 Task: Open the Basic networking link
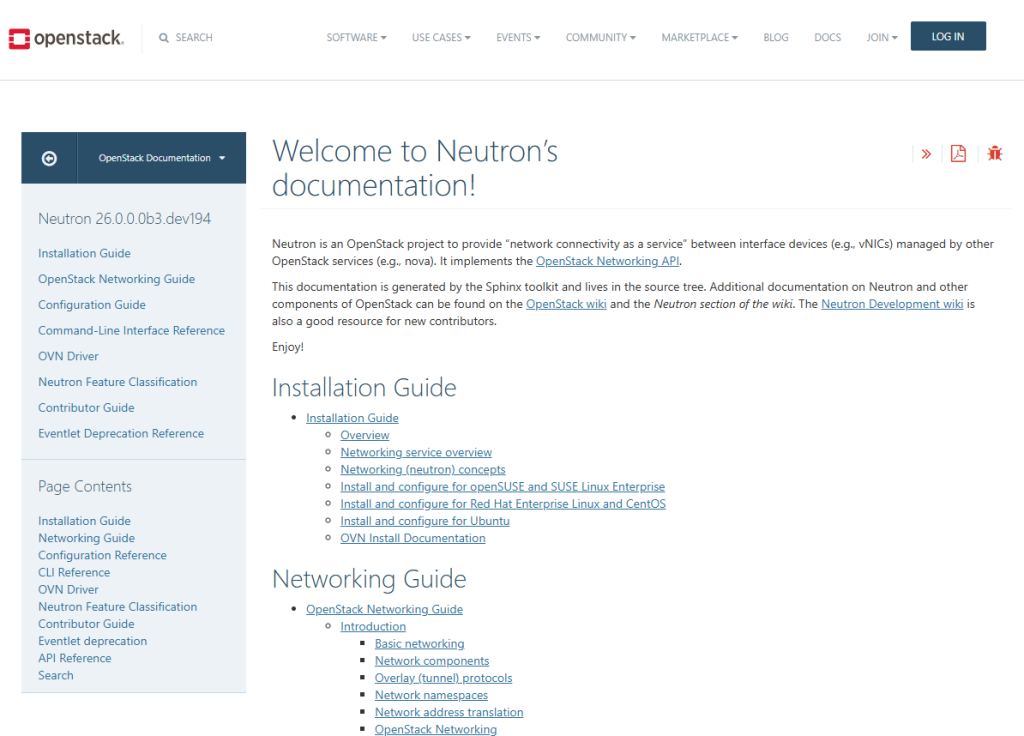click(419, 644)
